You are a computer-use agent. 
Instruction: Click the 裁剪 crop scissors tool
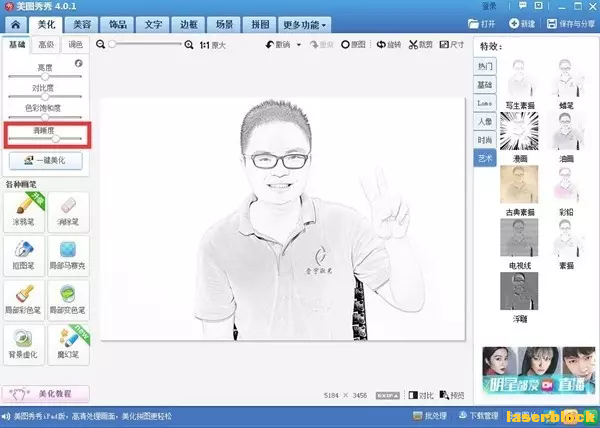click(x=420, y=45)
